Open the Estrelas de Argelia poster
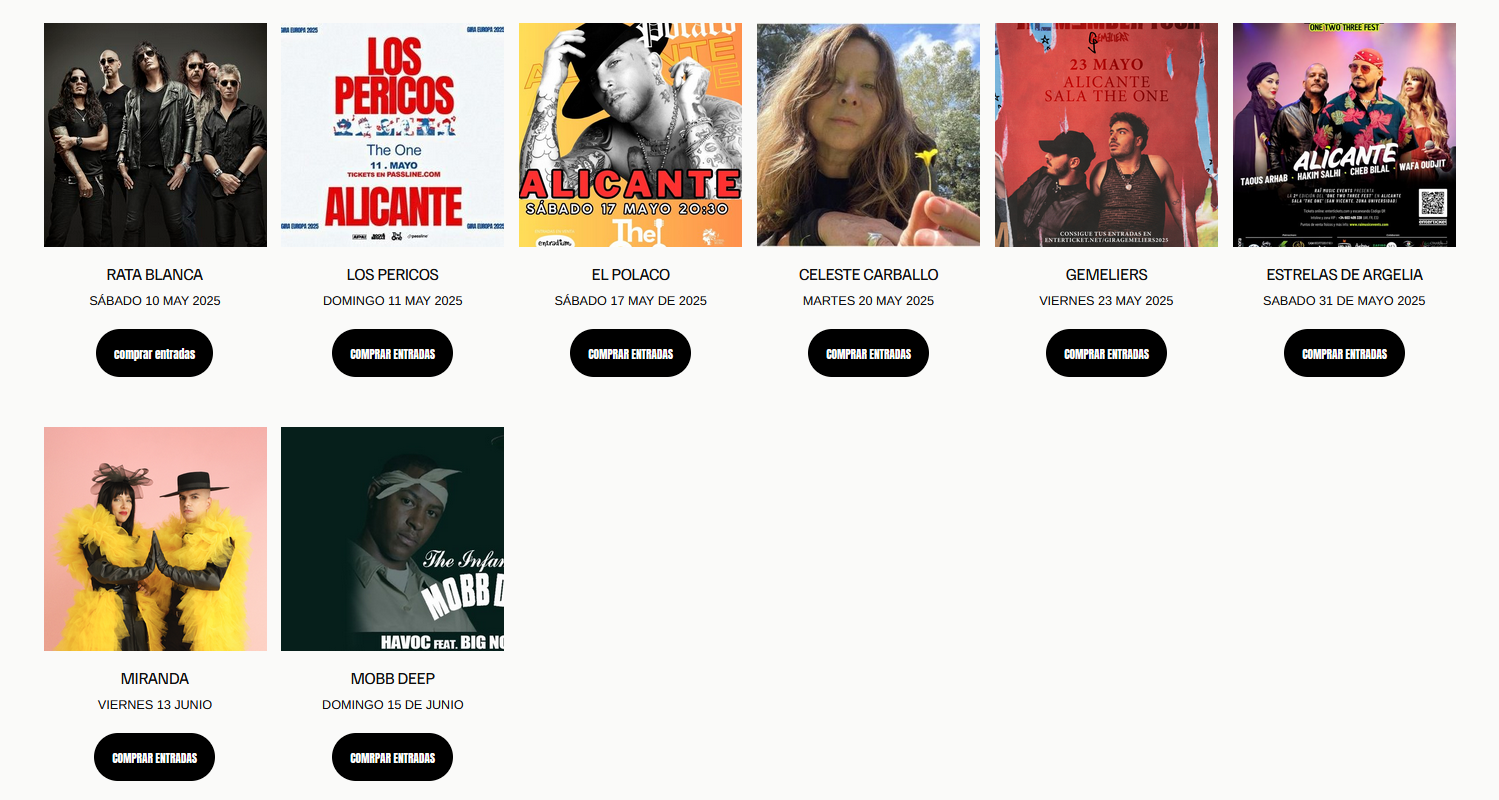Viewport: 1499px width, 800px height. pyautogui.click(x=1344, y=135)
